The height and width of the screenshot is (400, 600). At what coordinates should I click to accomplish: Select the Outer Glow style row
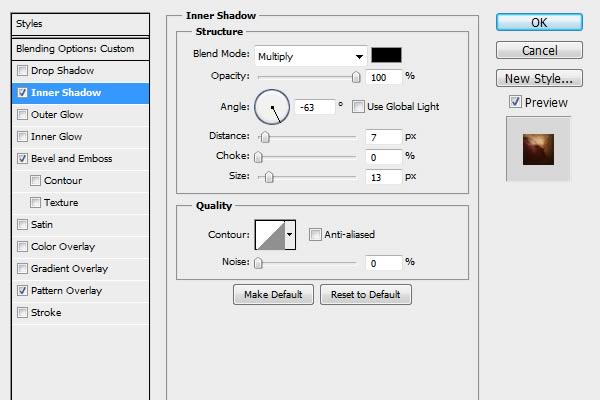click(80, 115)
